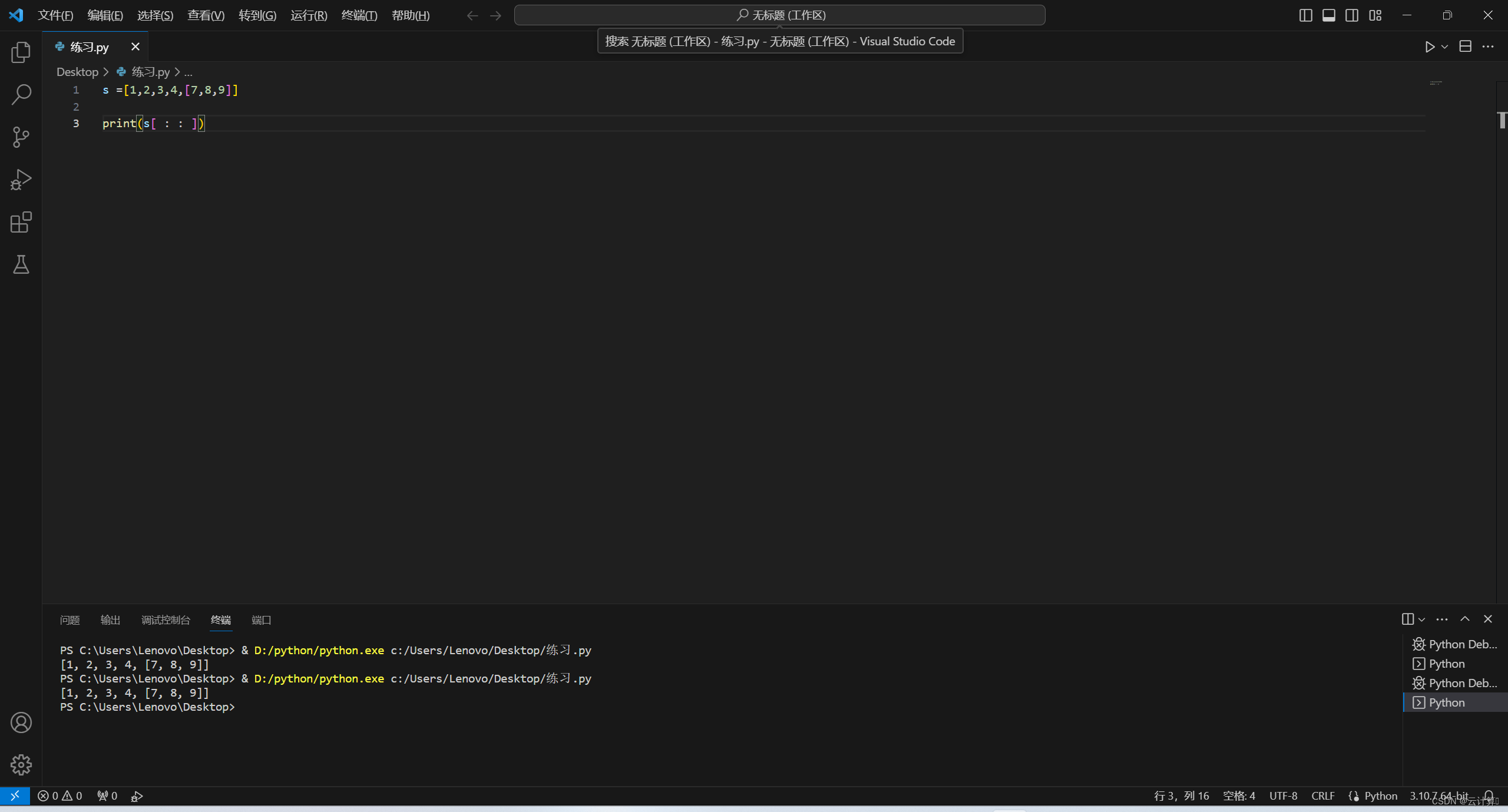
Task: Open the Explorer view icon
Action: pyautogui.click(x=21, y=52)
